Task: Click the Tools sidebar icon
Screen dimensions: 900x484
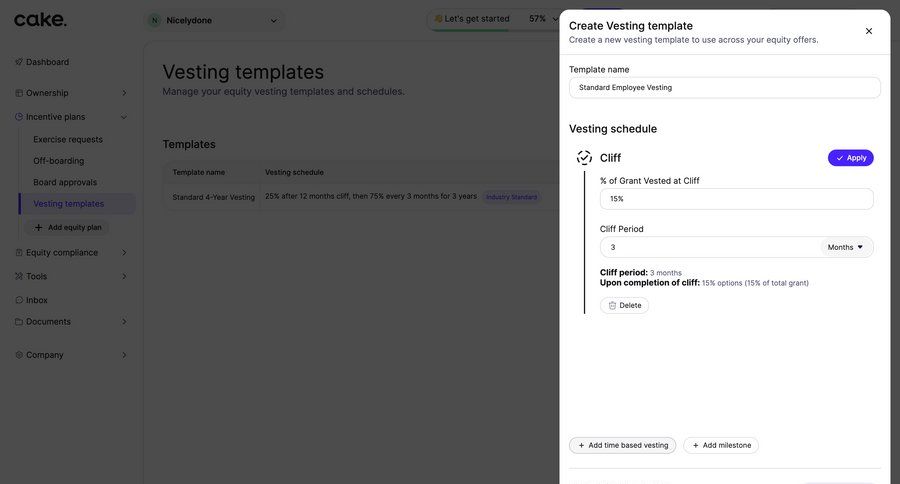Action: click(19, 276)
